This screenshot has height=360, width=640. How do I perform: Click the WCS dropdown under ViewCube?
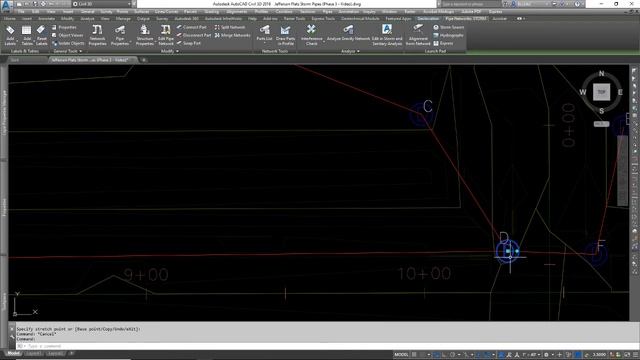pos(601,124)
